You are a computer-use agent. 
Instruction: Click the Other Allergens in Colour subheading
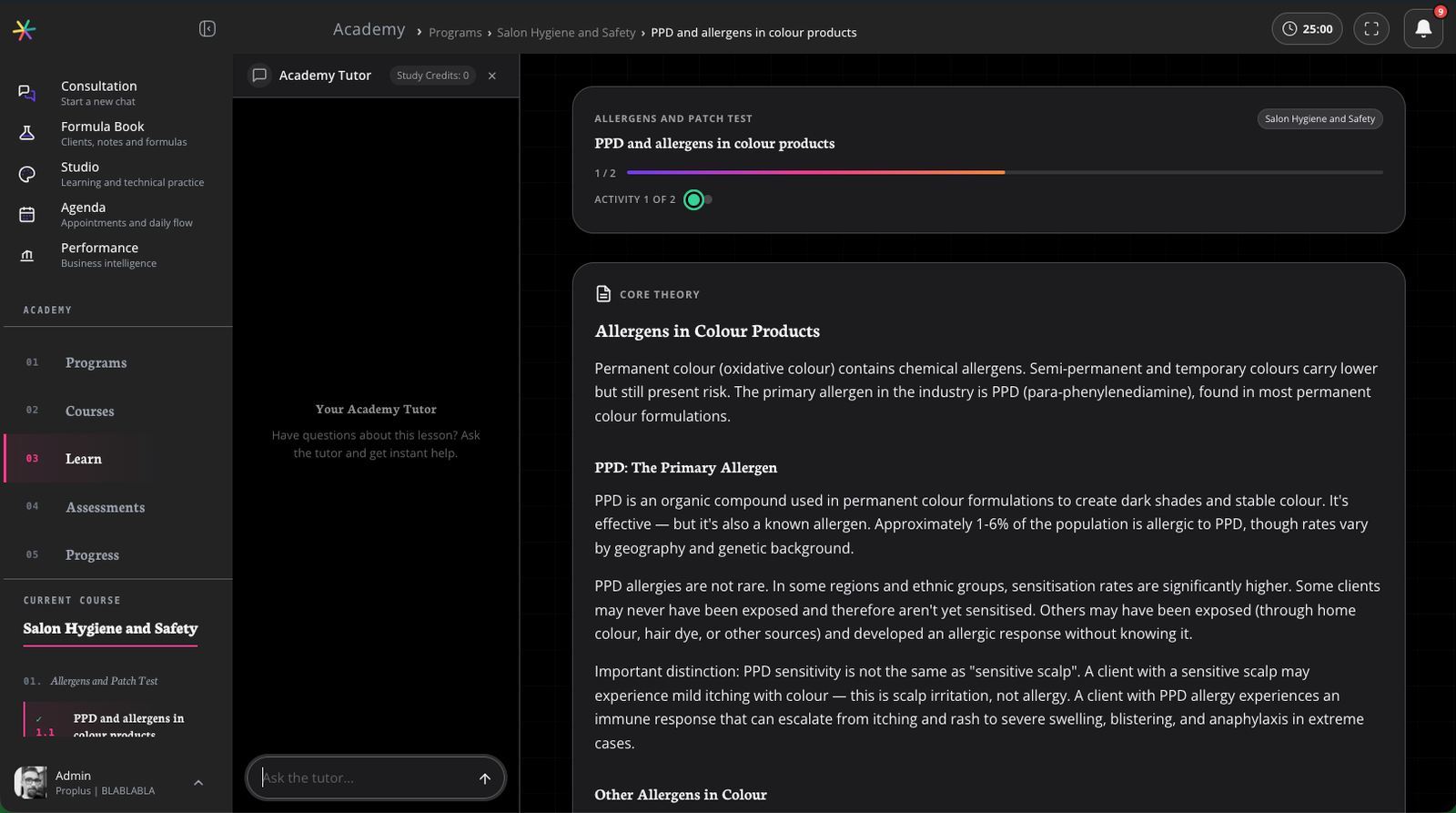coord(681,795)
